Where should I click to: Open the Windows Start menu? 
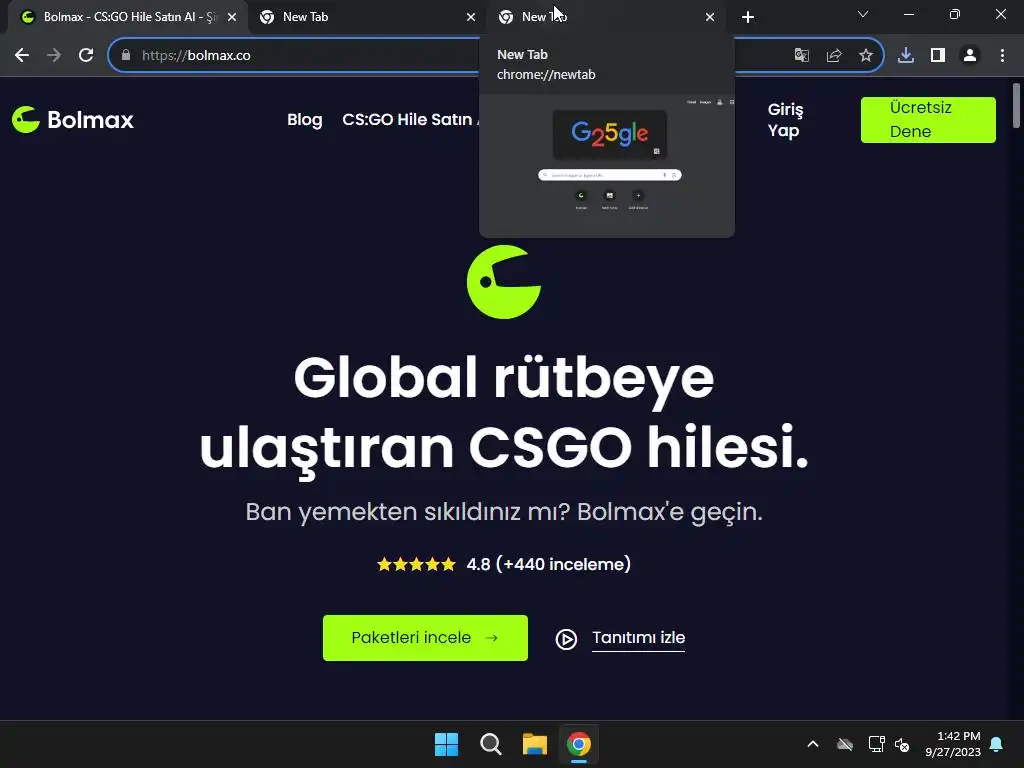coord(447,744)
